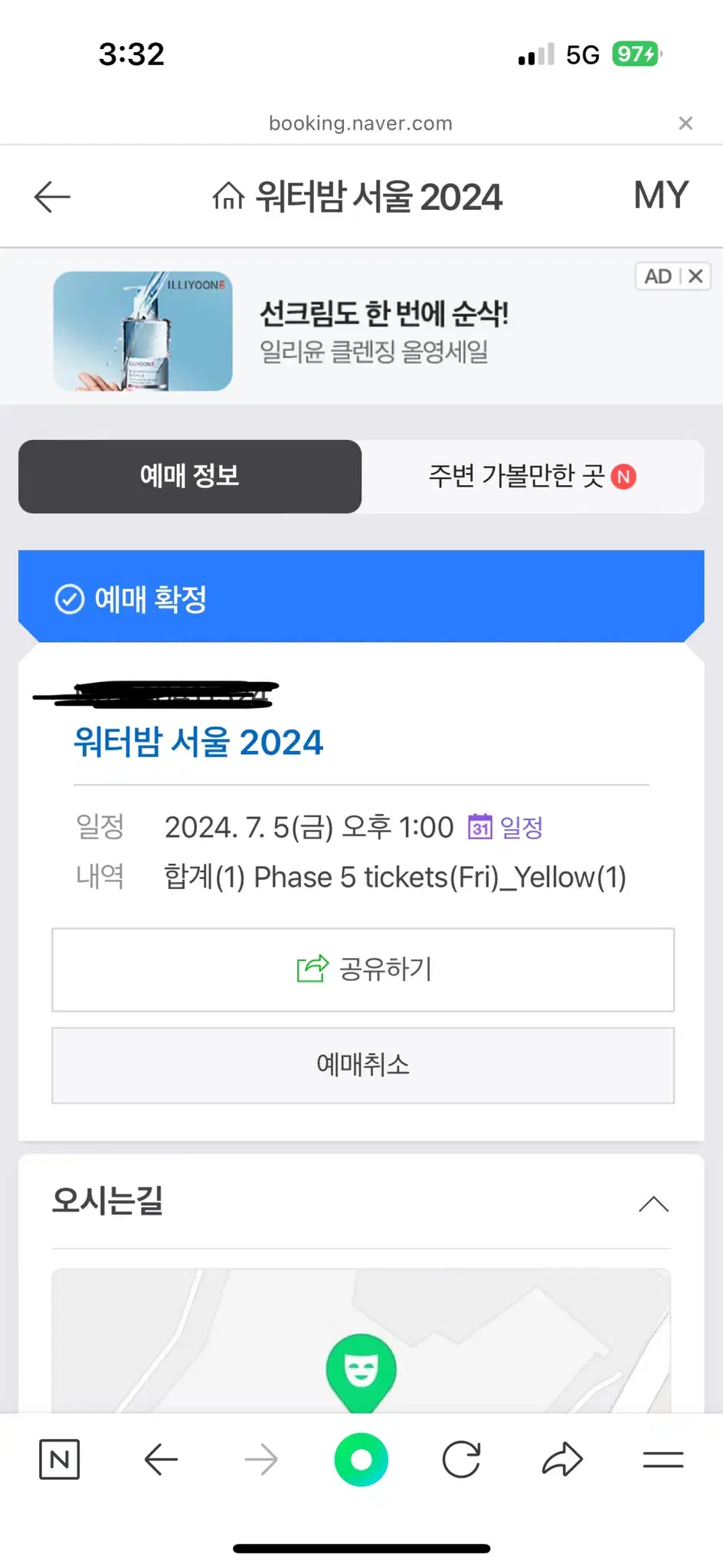
Task: Open the ILLIYOON cleansing ad image
Action: pos(143,331)
